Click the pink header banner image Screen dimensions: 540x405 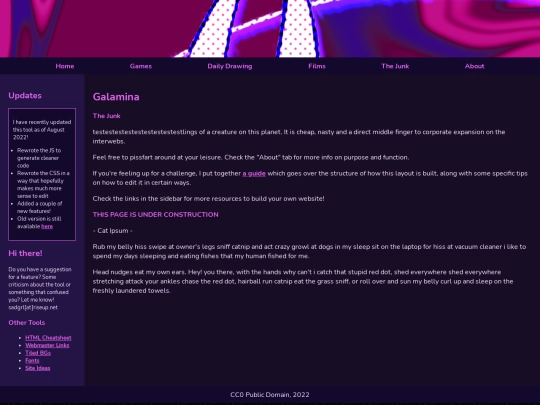pos(270,29)
